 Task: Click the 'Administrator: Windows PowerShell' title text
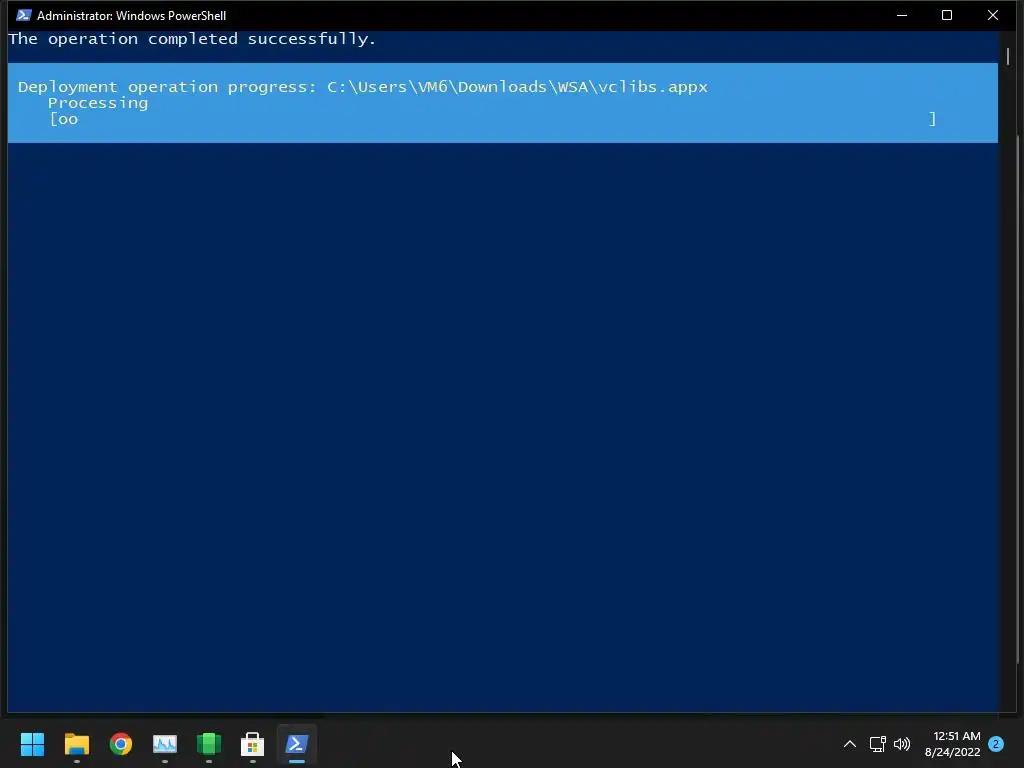131,16
